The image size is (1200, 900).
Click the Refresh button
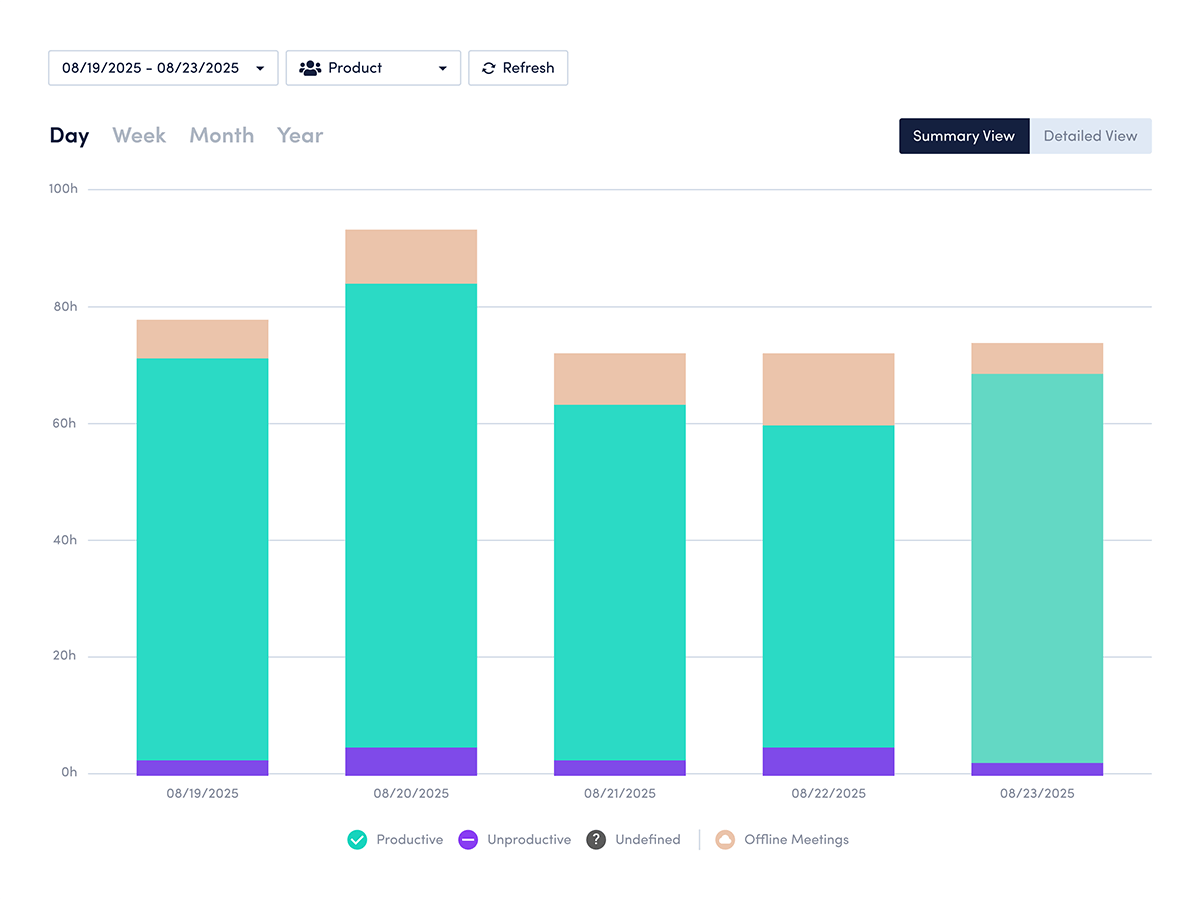[x=518, y=68]
